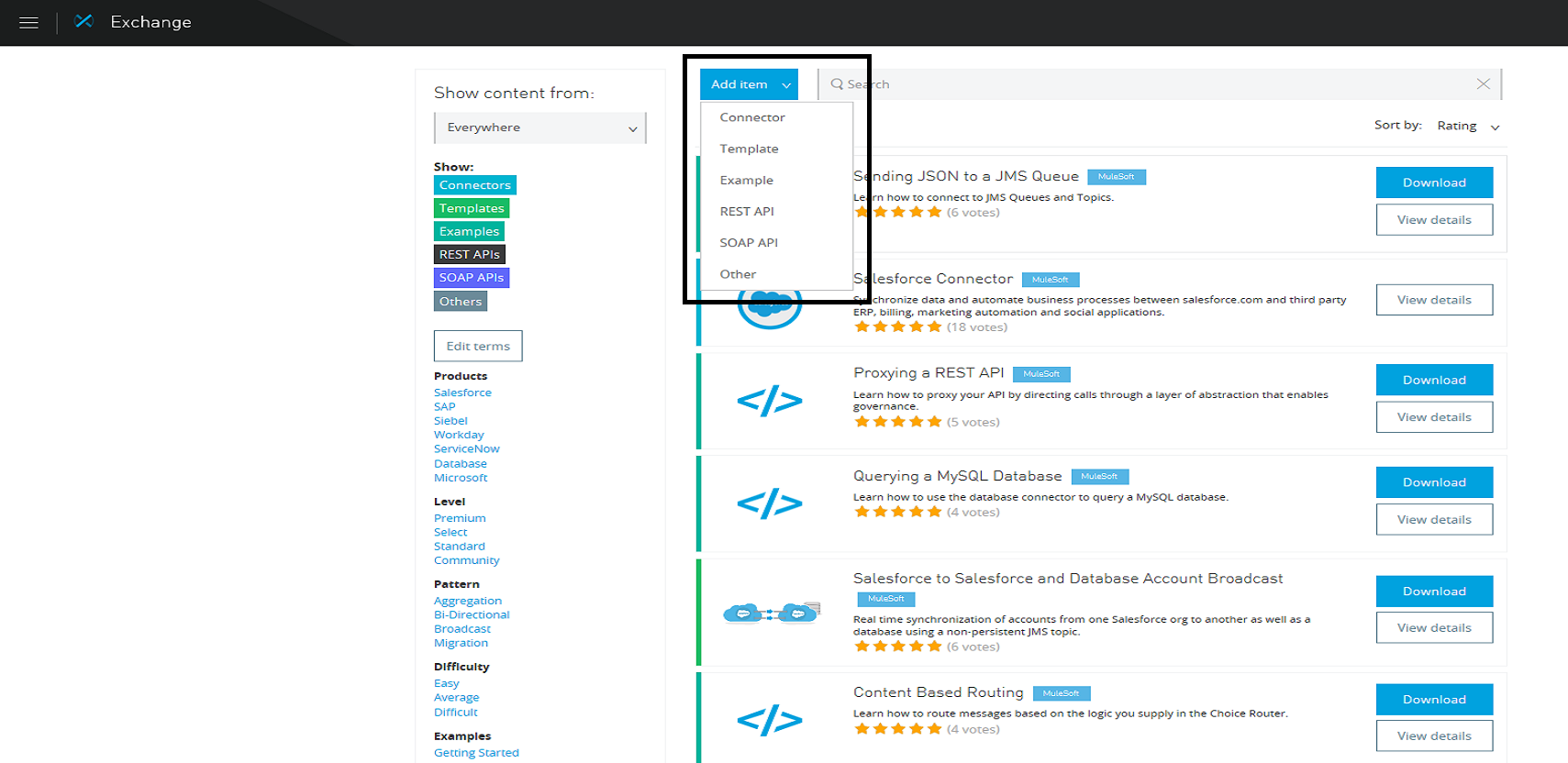Image resolution: width=1568 pixels, height=763 pixels.
Task: Filter by Salesforce product link
Action: 462,393
